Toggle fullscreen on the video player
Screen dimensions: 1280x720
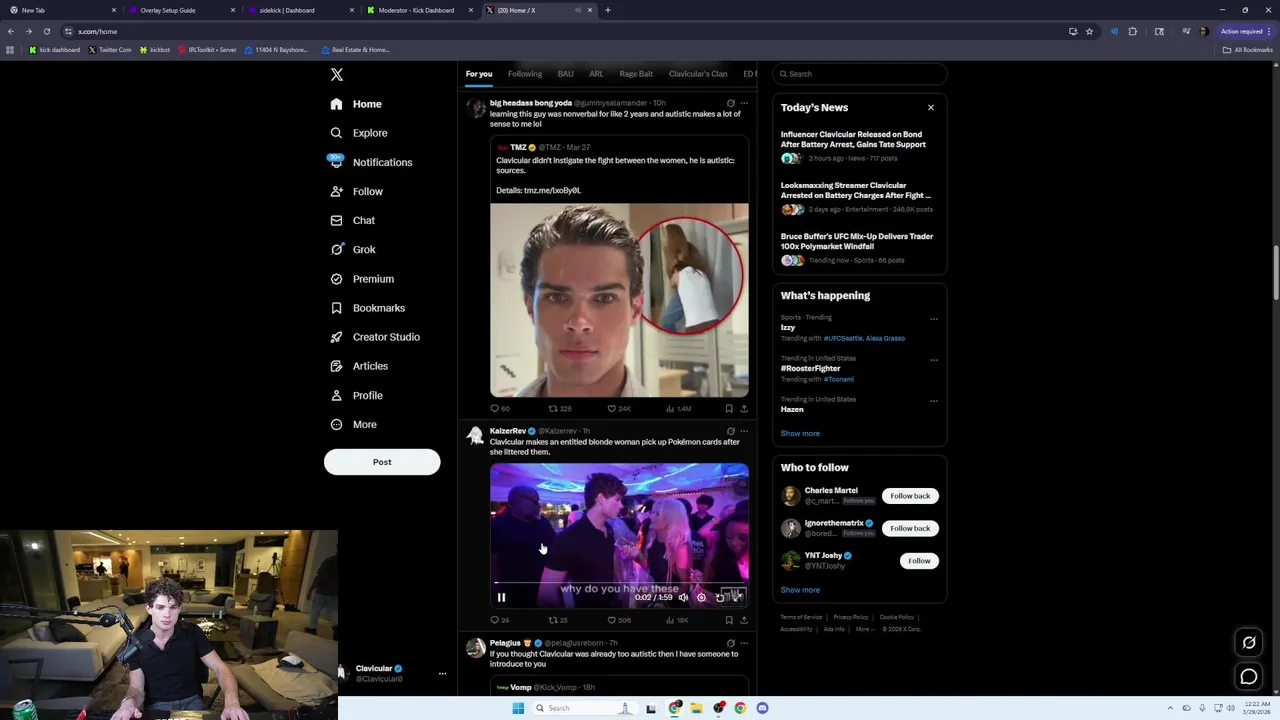[x=737, y=597]
